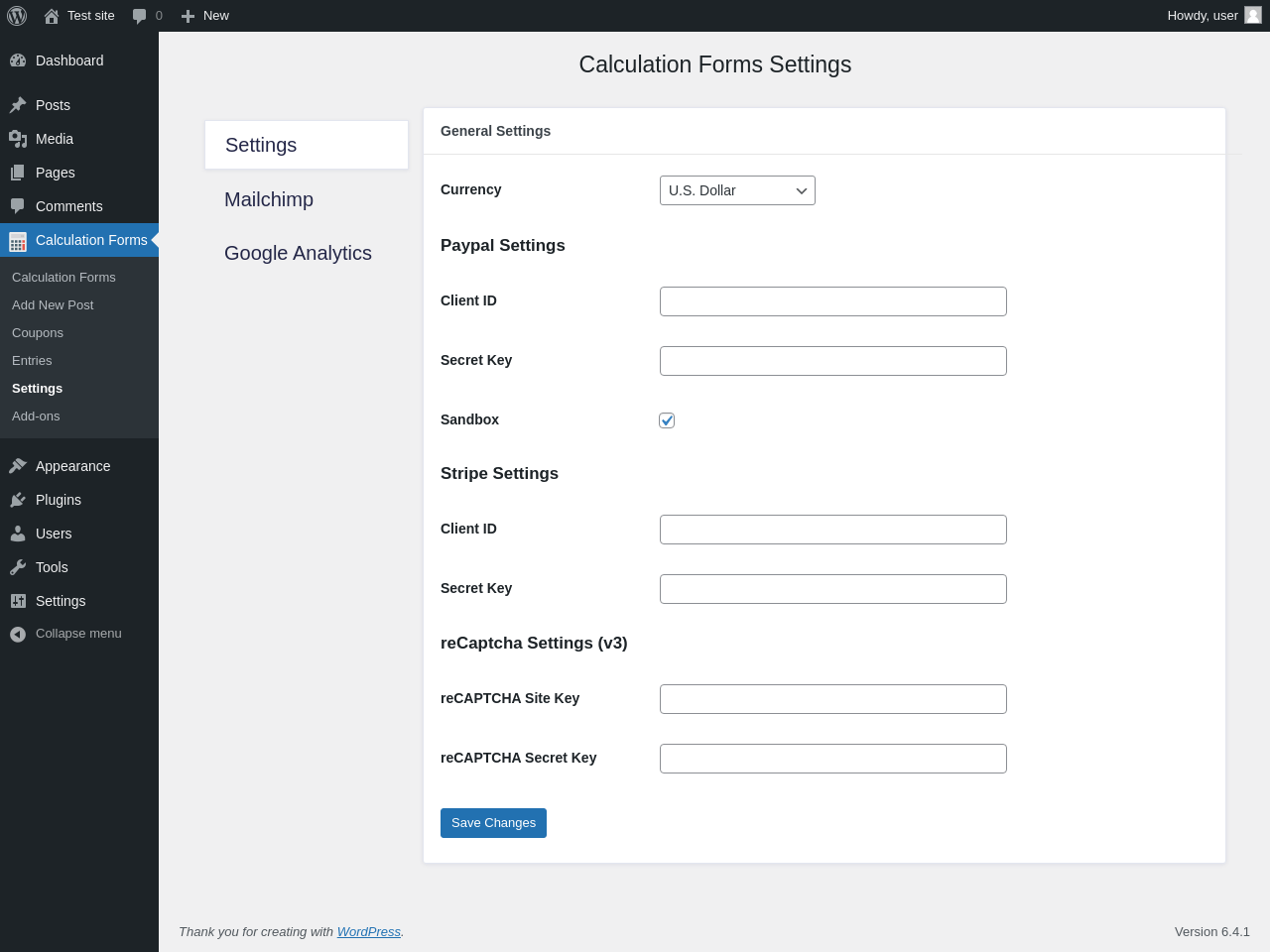The image size is (1270, 952).
Task: Open Dashboard from sidebar icon
Action: coord(18,60)
